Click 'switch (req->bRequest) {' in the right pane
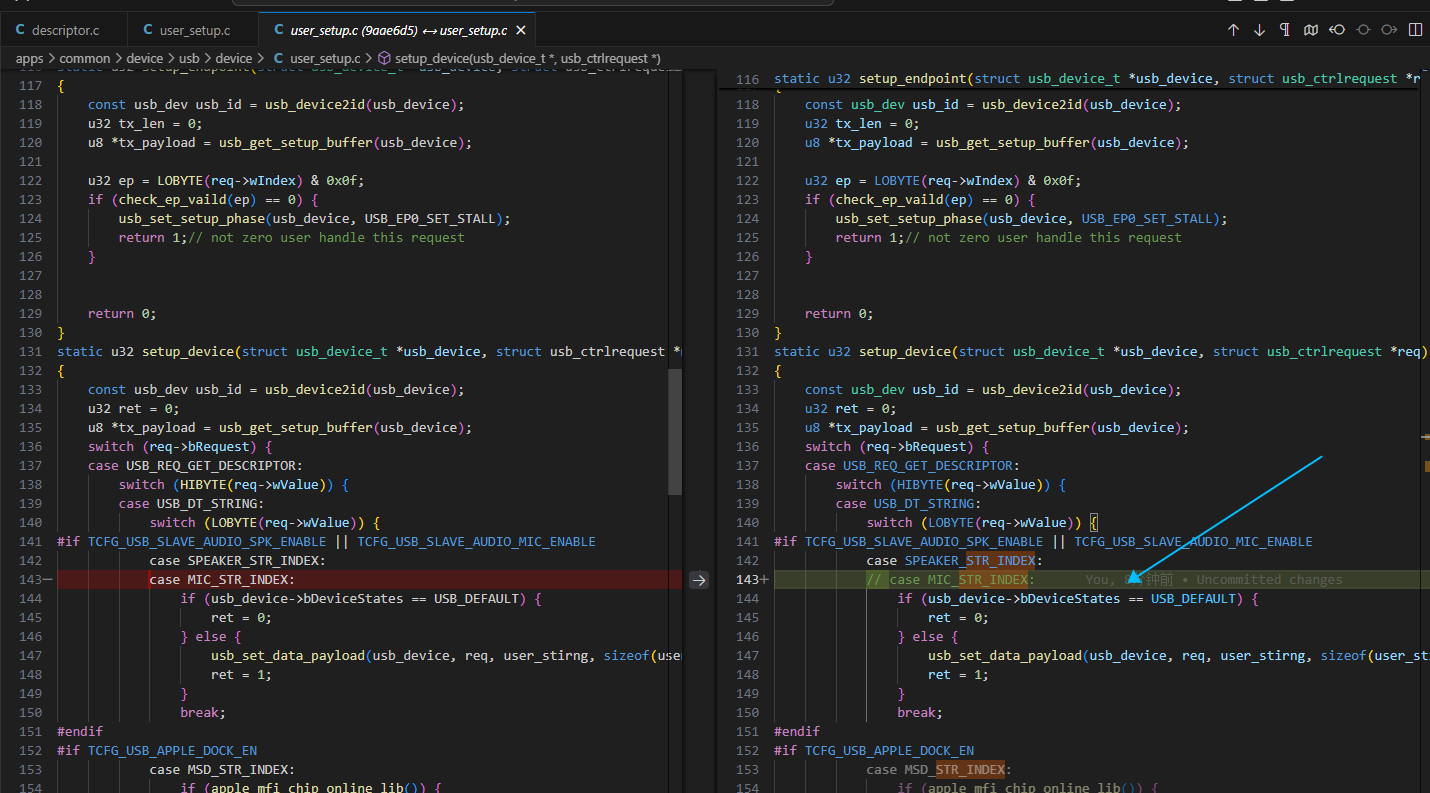The height and width of the screenshot is (793, 1430). point(896,447)
